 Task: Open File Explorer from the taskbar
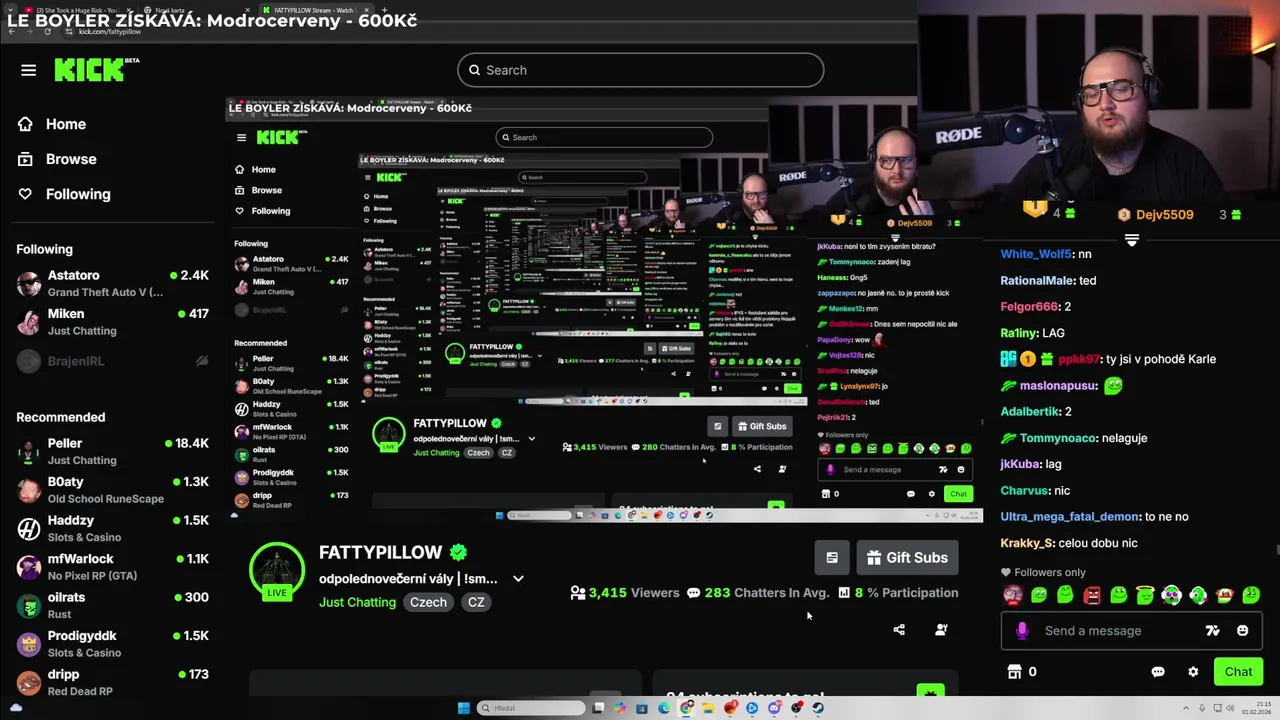708,708
